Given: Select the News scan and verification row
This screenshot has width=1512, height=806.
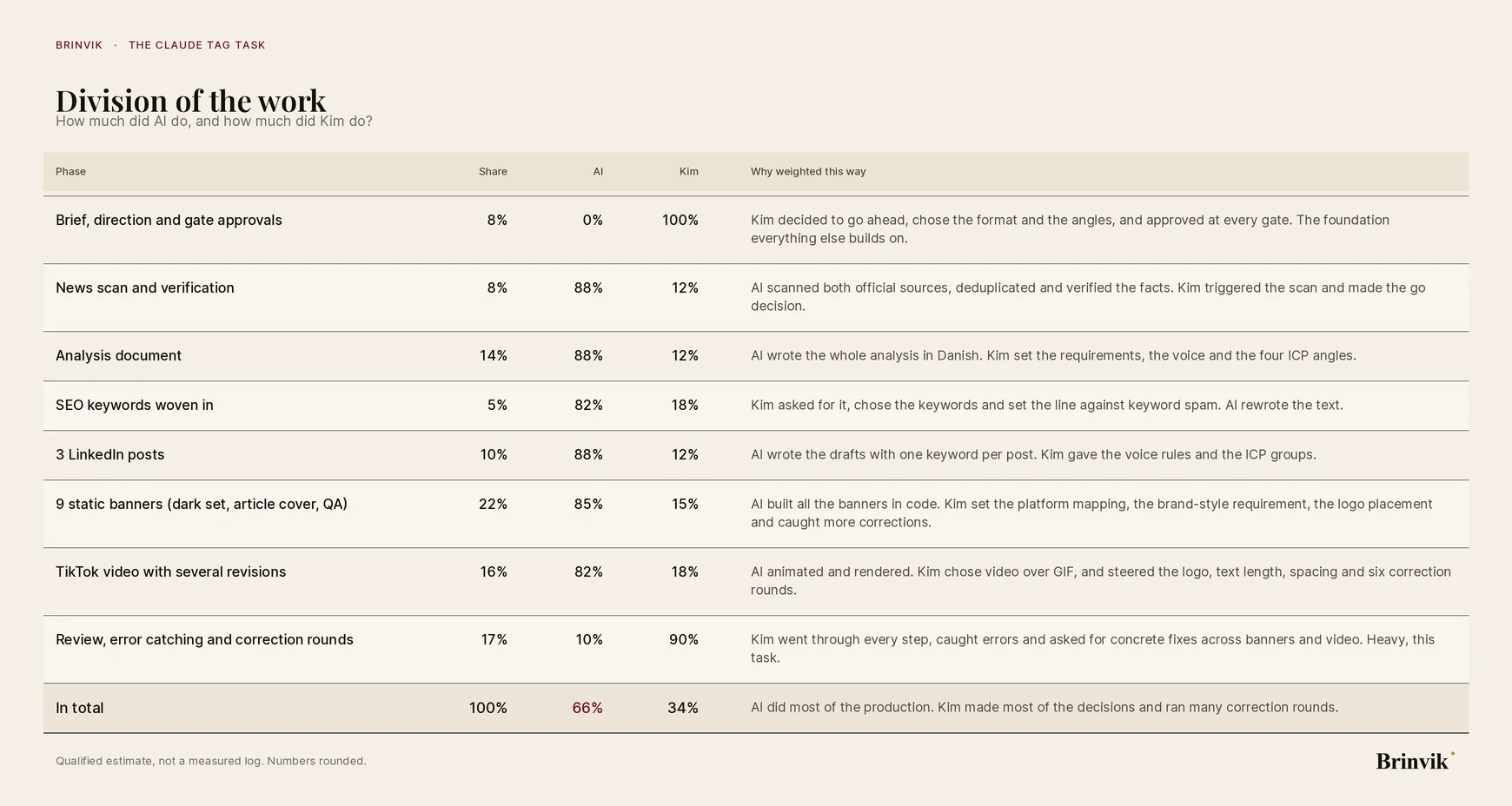Looking at the screenshot, I should 756,297.
